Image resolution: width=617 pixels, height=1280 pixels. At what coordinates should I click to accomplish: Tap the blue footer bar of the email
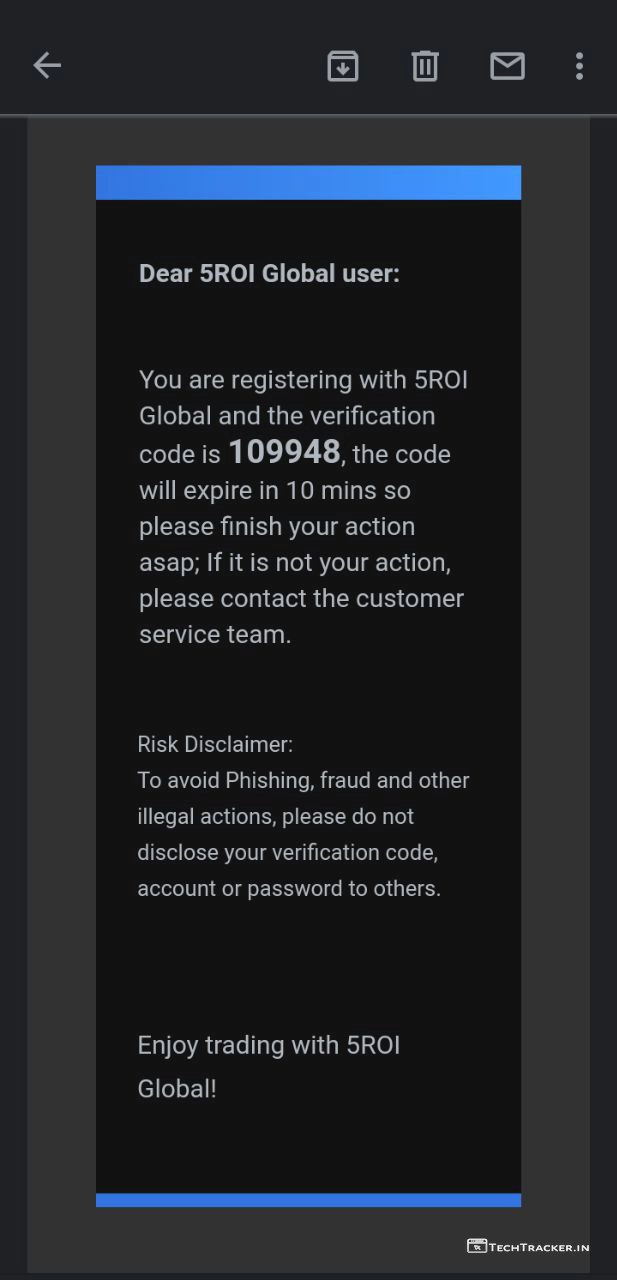click(308, 1199)
